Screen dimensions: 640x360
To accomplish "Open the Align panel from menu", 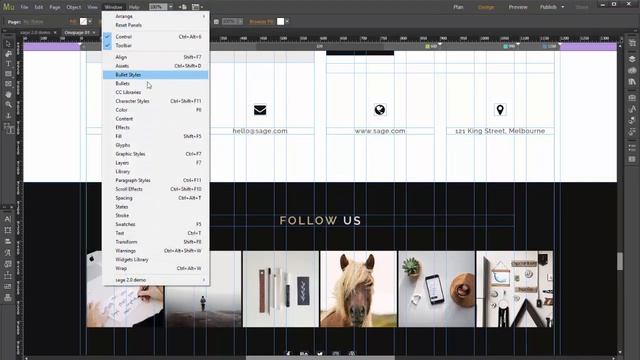I will pyautogui.click(x=156, y=57).
